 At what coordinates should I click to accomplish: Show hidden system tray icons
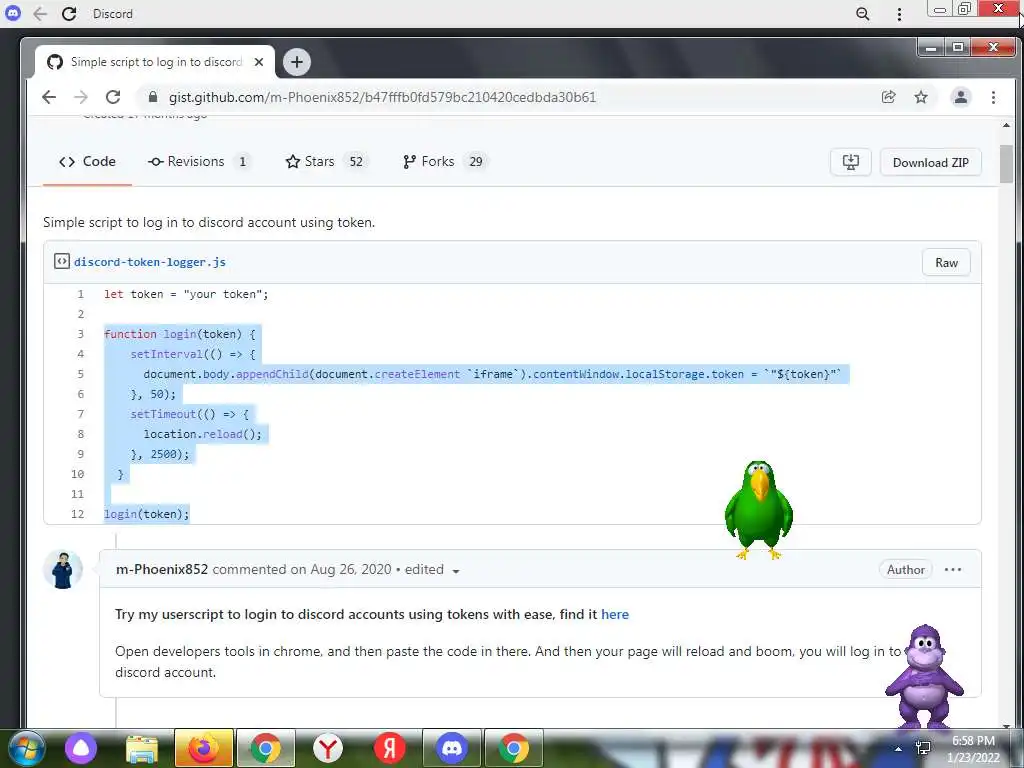899,749
